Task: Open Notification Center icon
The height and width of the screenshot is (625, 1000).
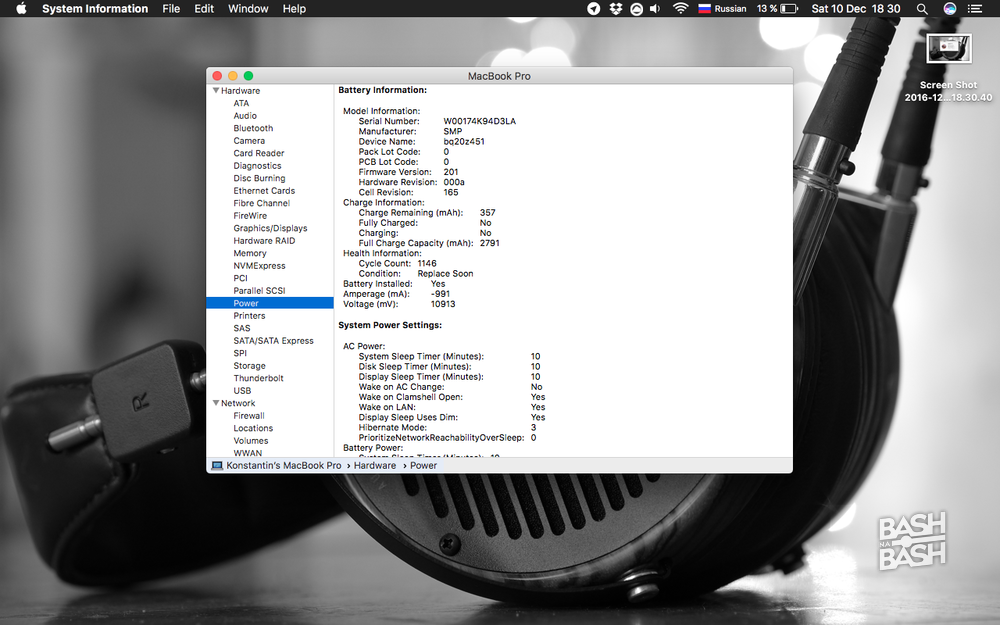Action: pyautogui.click(x=974, y=8)
